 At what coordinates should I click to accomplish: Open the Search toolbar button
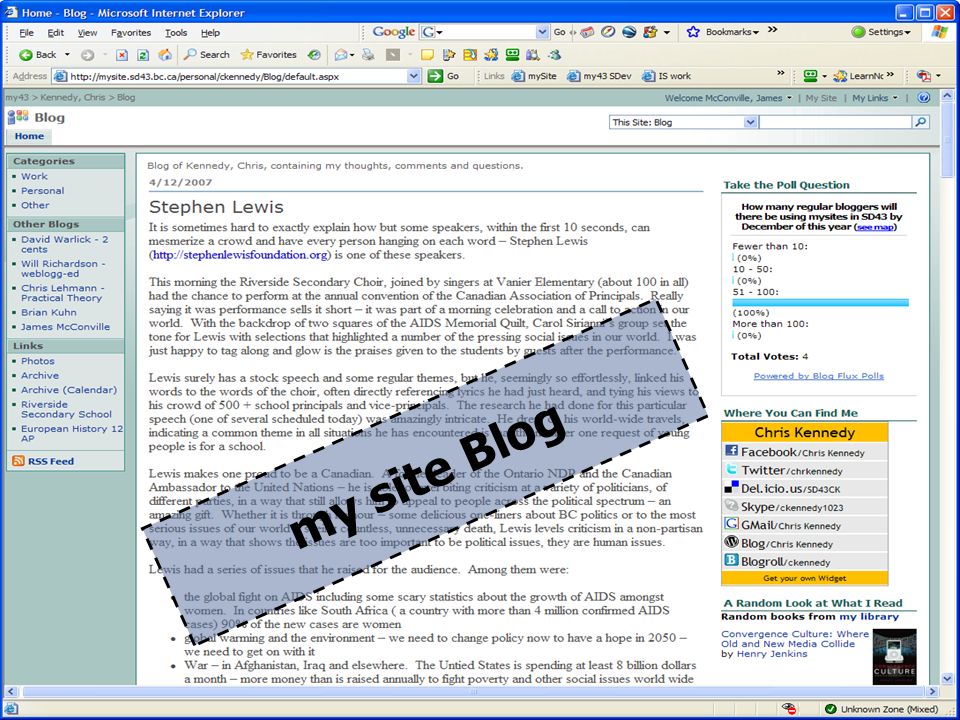click(207, 55)
